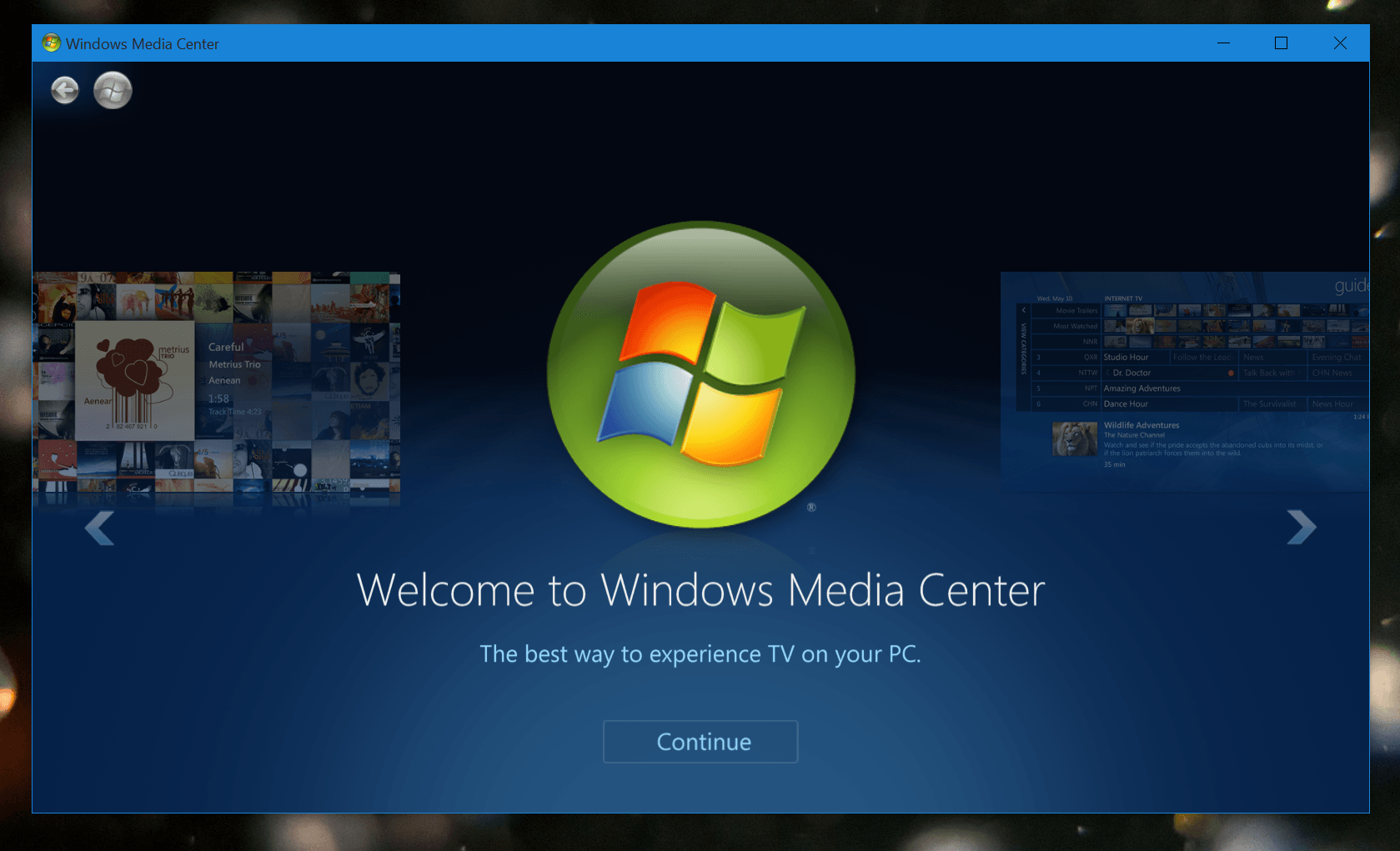Click the 'Welcome to Windows Media Center' heading
Image resolution: width=1400 pixels, height=851 pixels.
tap(700, 591)
